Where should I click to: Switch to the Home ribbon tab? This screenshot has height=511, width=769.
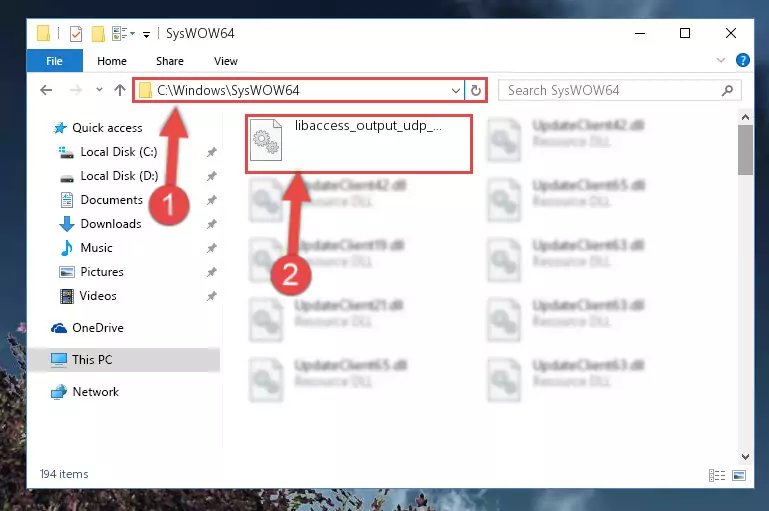pyautogui.click(x=112, y=61)
